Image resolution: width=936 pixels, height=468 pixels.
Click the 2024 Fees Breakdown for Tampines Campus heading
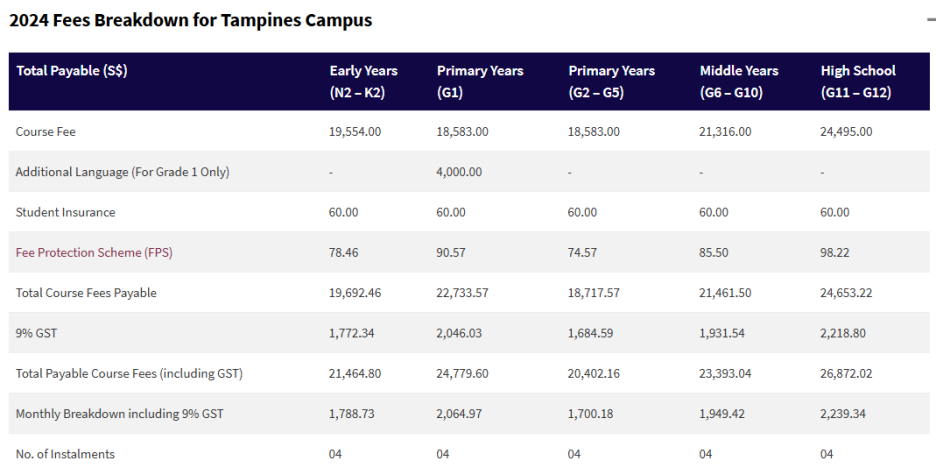click(x=190, y=21)
